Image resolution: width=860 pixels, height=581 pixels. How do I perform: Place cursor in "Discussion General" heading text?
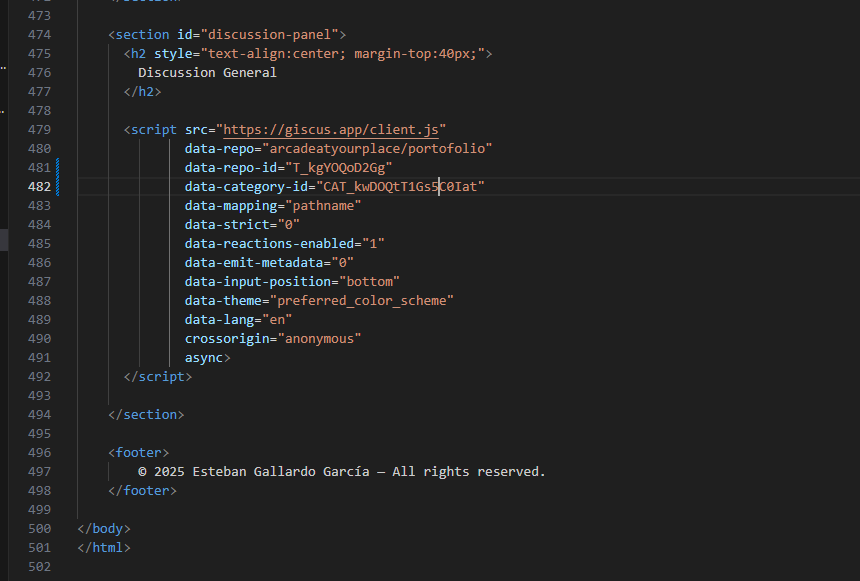pos(207,72)
